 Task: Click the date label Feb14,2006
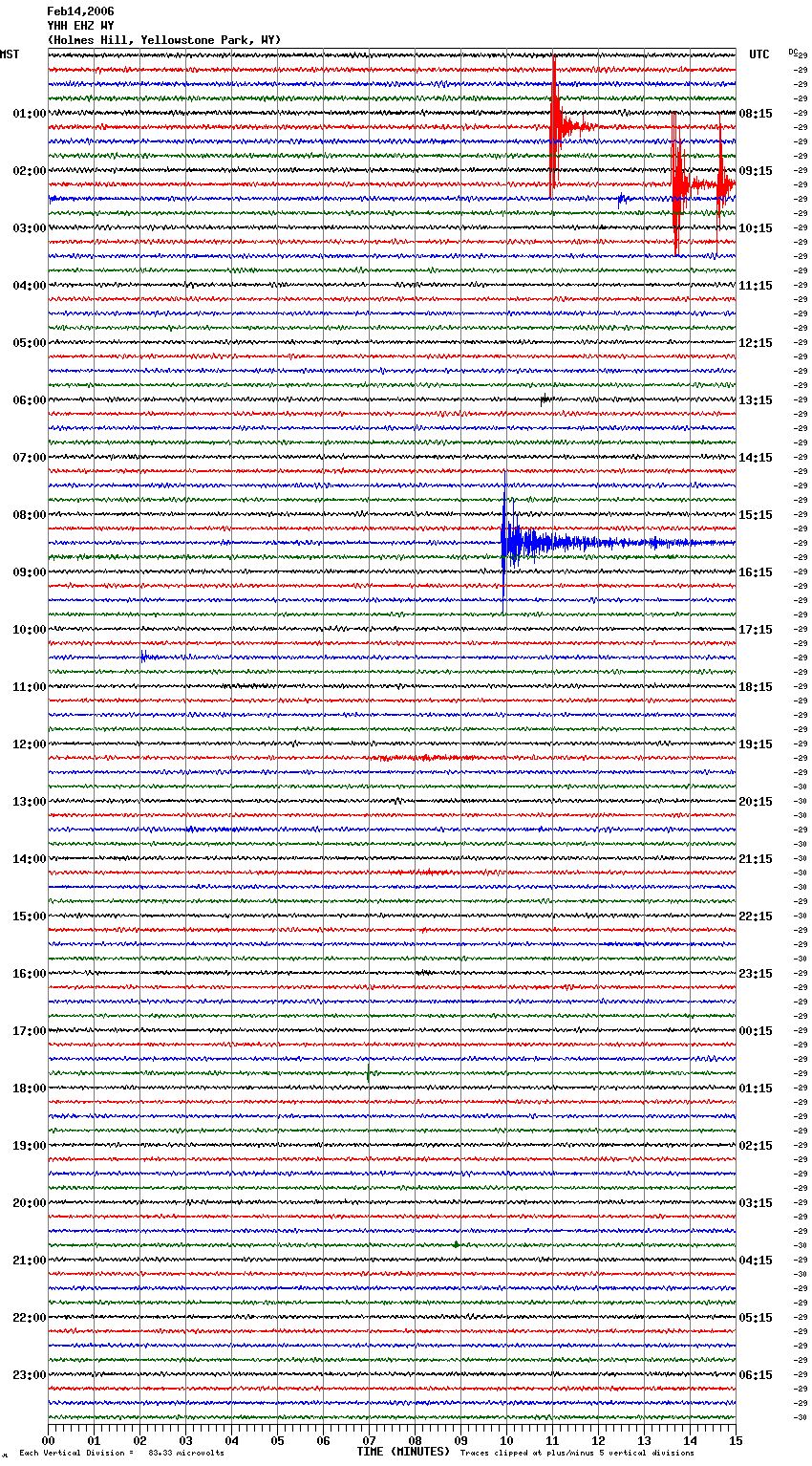tap(80, 11)
